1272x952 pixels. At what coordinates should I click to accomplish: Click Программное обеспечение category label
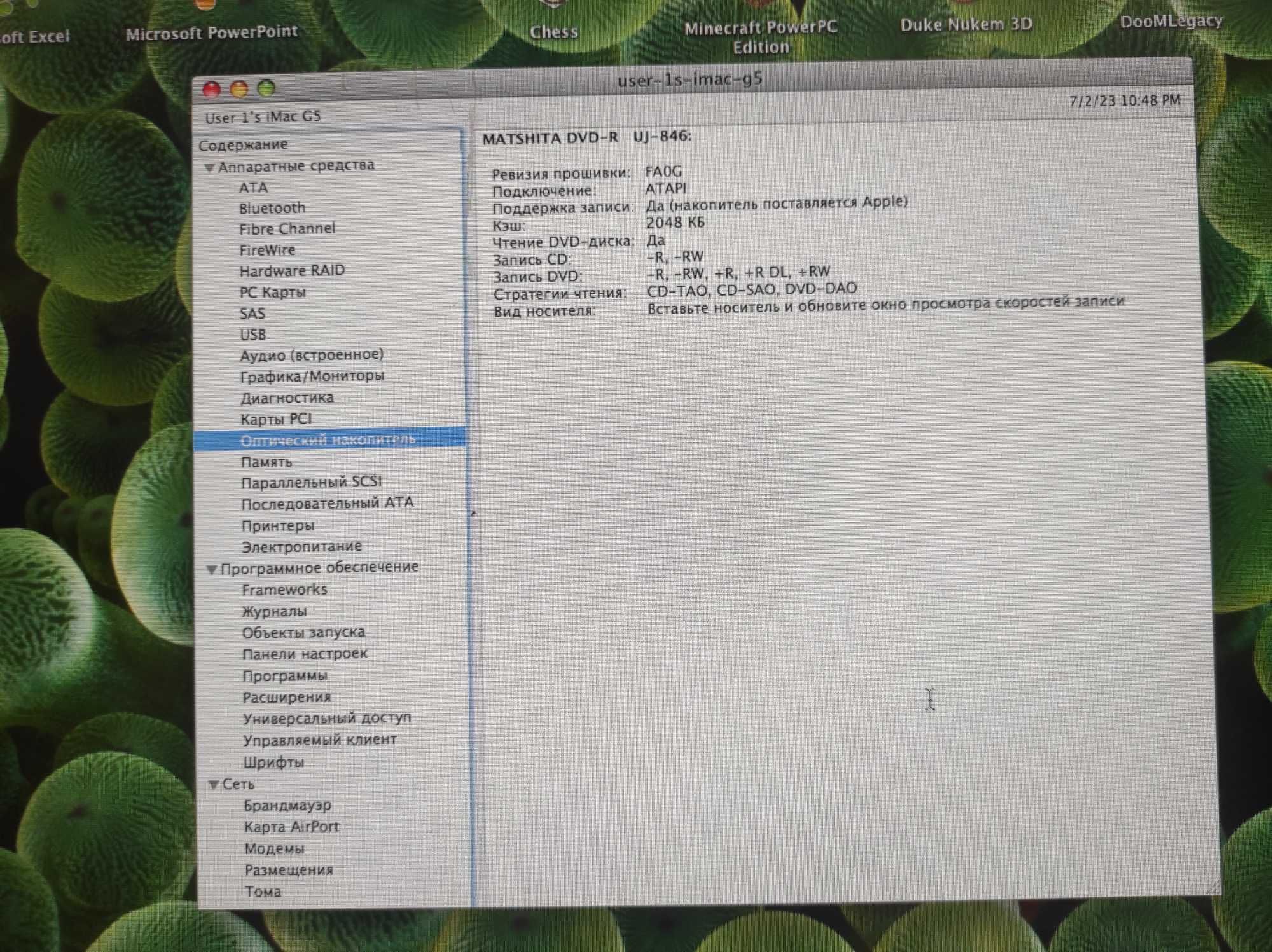(x=319, y=567)
